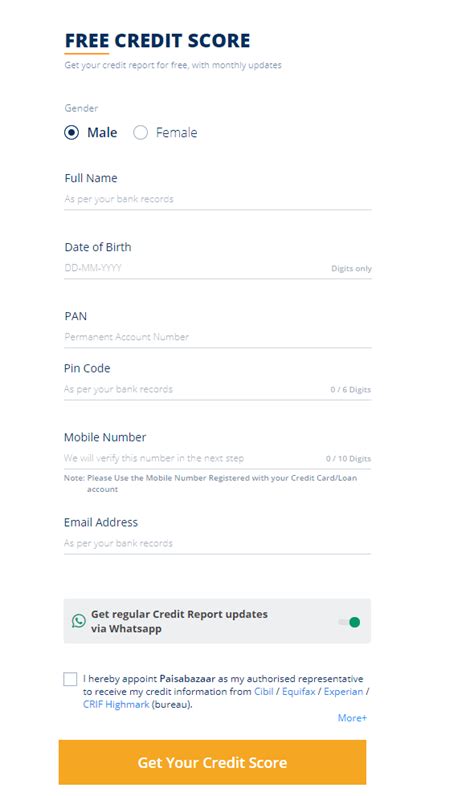The width and height of the screenshot is (474, 796).
Task: Click the WhatsApp icon in updates banner
Action: pyautogui.click(x=79, y=621)
